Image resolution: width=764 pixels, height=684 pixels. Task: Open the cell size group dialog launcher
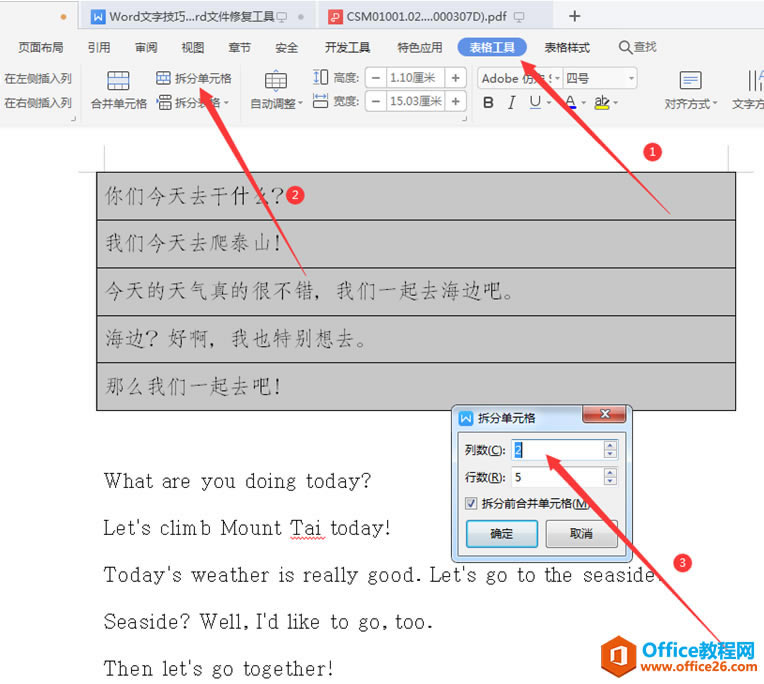coord(465,118)
